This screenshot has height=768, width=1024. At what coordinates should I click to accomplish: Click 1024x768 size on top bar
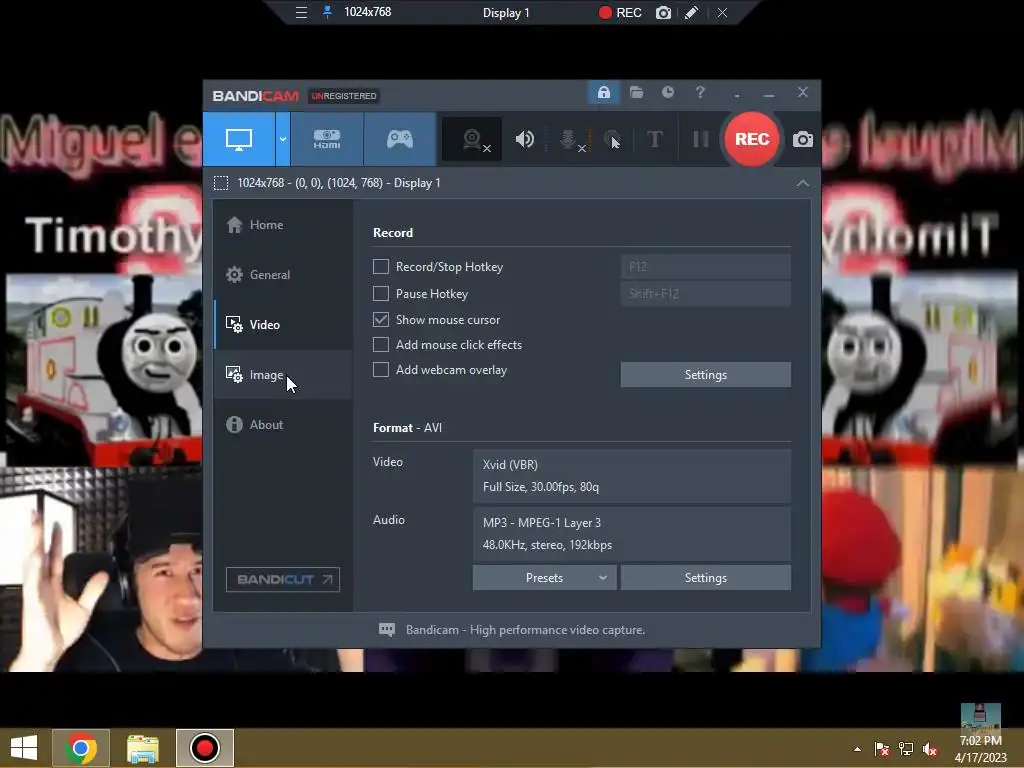pyautogui.click(x=368, y=12)
